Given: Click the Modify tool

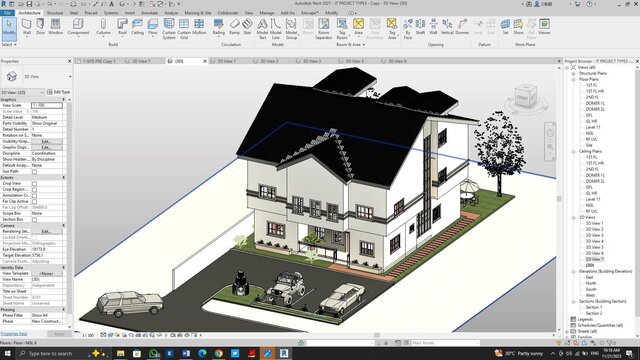Looking at the screenshot, I should point(9,28).
